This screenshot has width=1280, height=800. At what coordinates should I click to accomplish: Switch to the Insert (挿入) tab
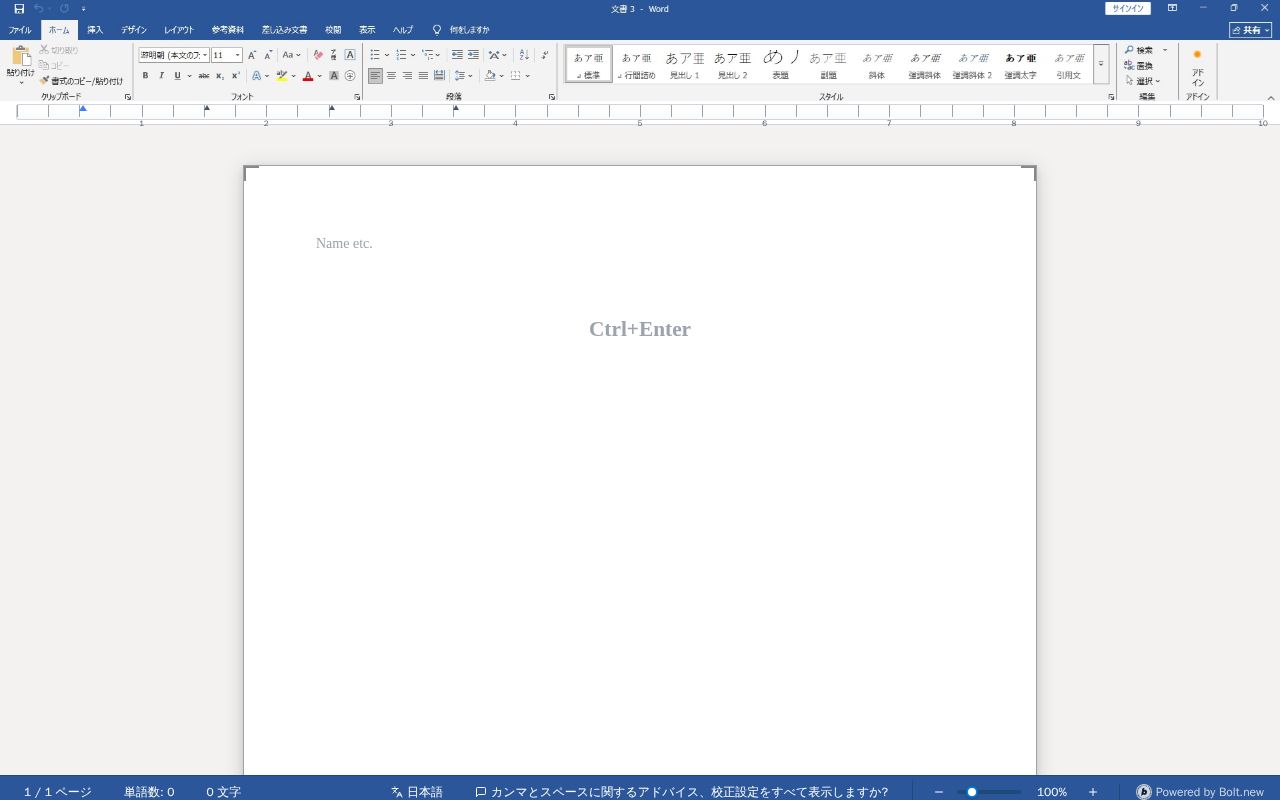tap(95, 30)
